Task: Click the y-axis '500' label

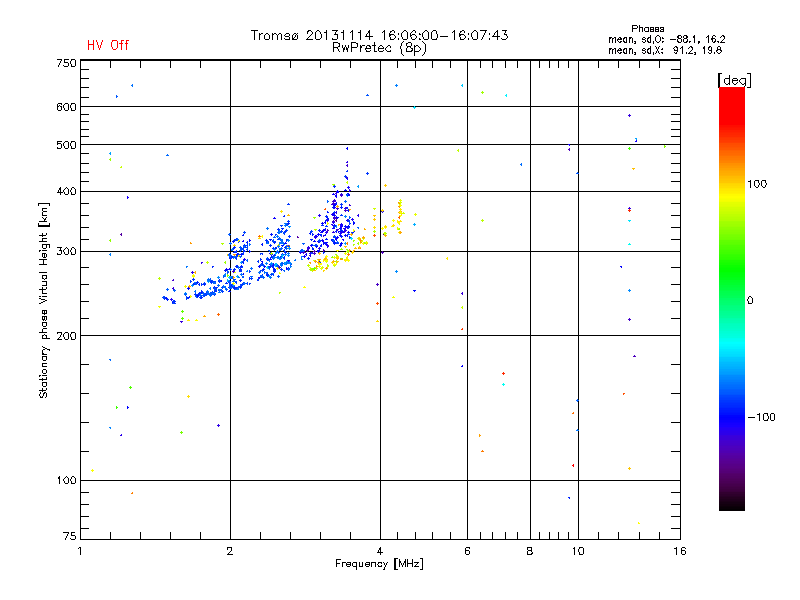Action: point(66,145)
